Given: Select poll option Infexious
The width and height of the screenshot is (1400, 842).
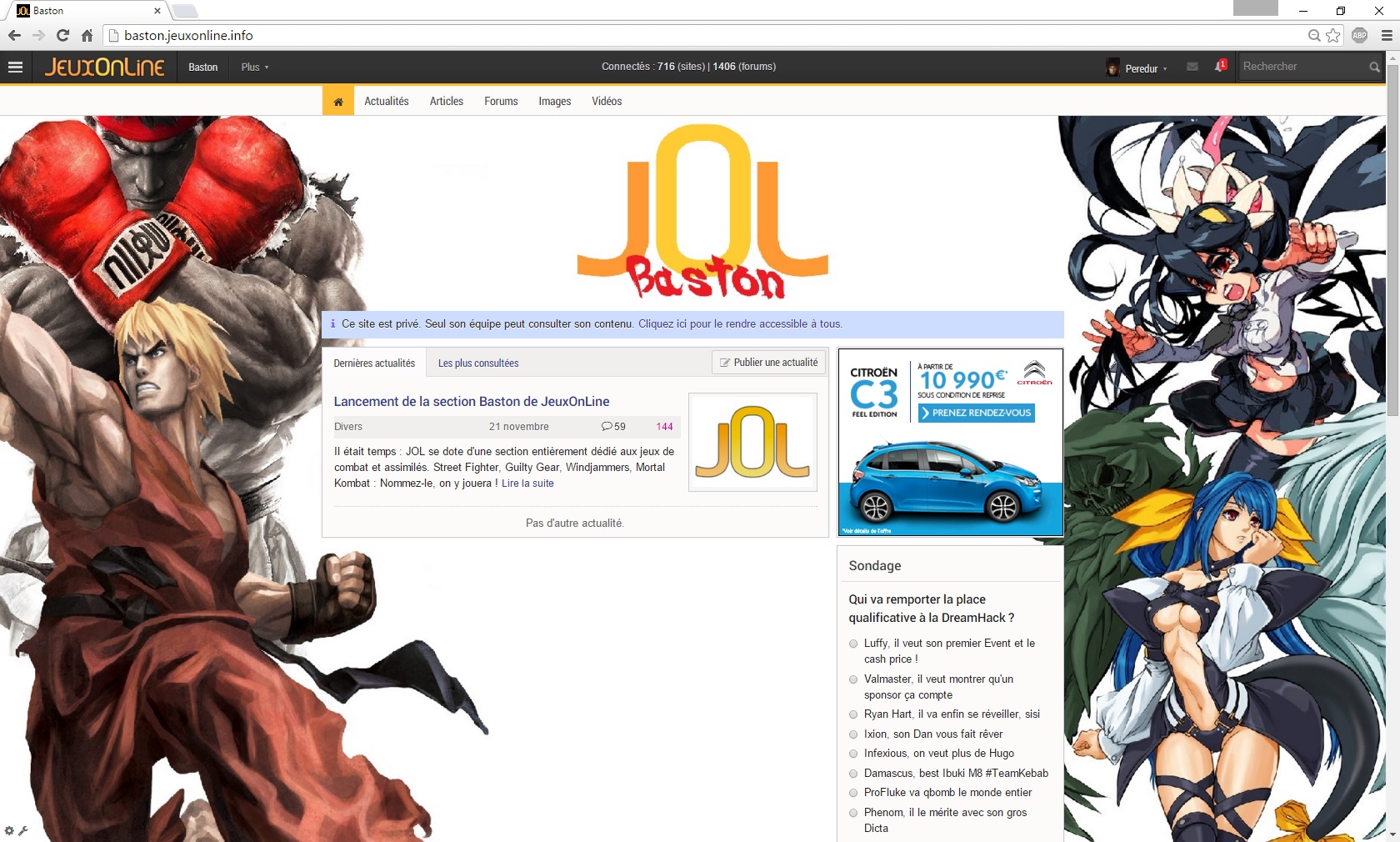Looking at the screenshot, I should (853, 754).
